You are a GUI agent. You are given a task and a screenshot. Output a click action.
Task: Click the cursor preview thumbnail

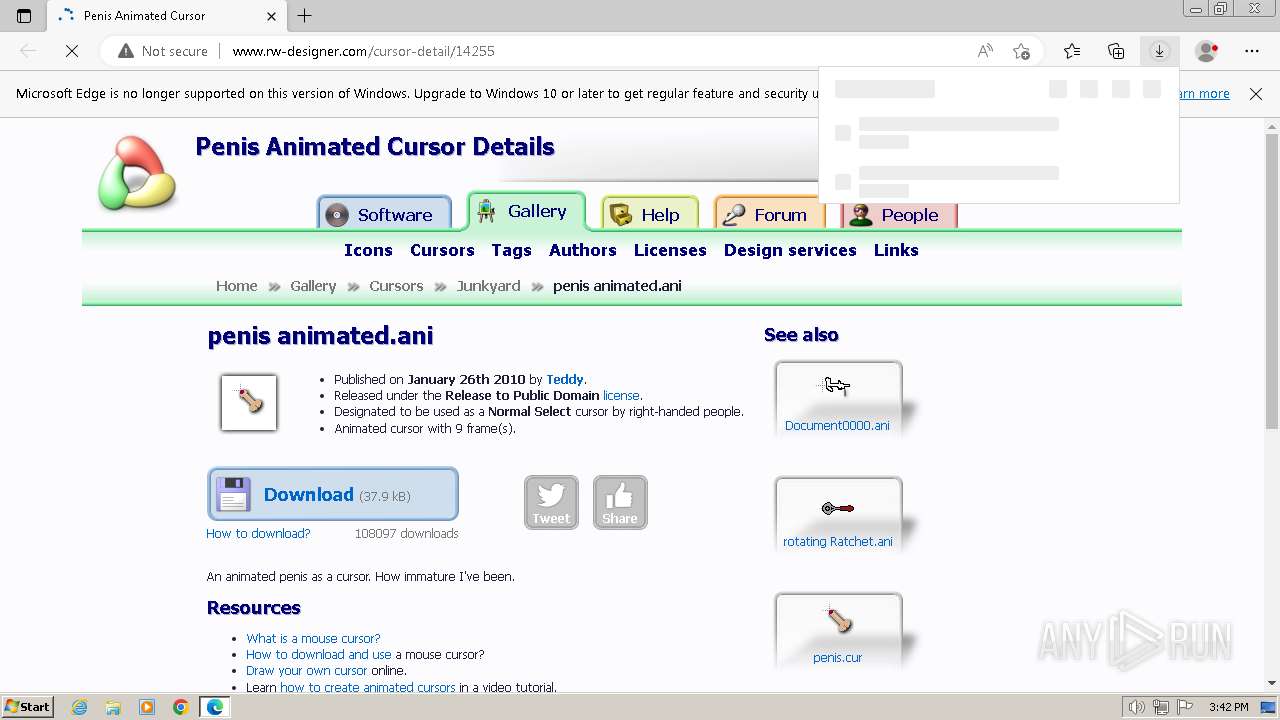tap(249, 403)
